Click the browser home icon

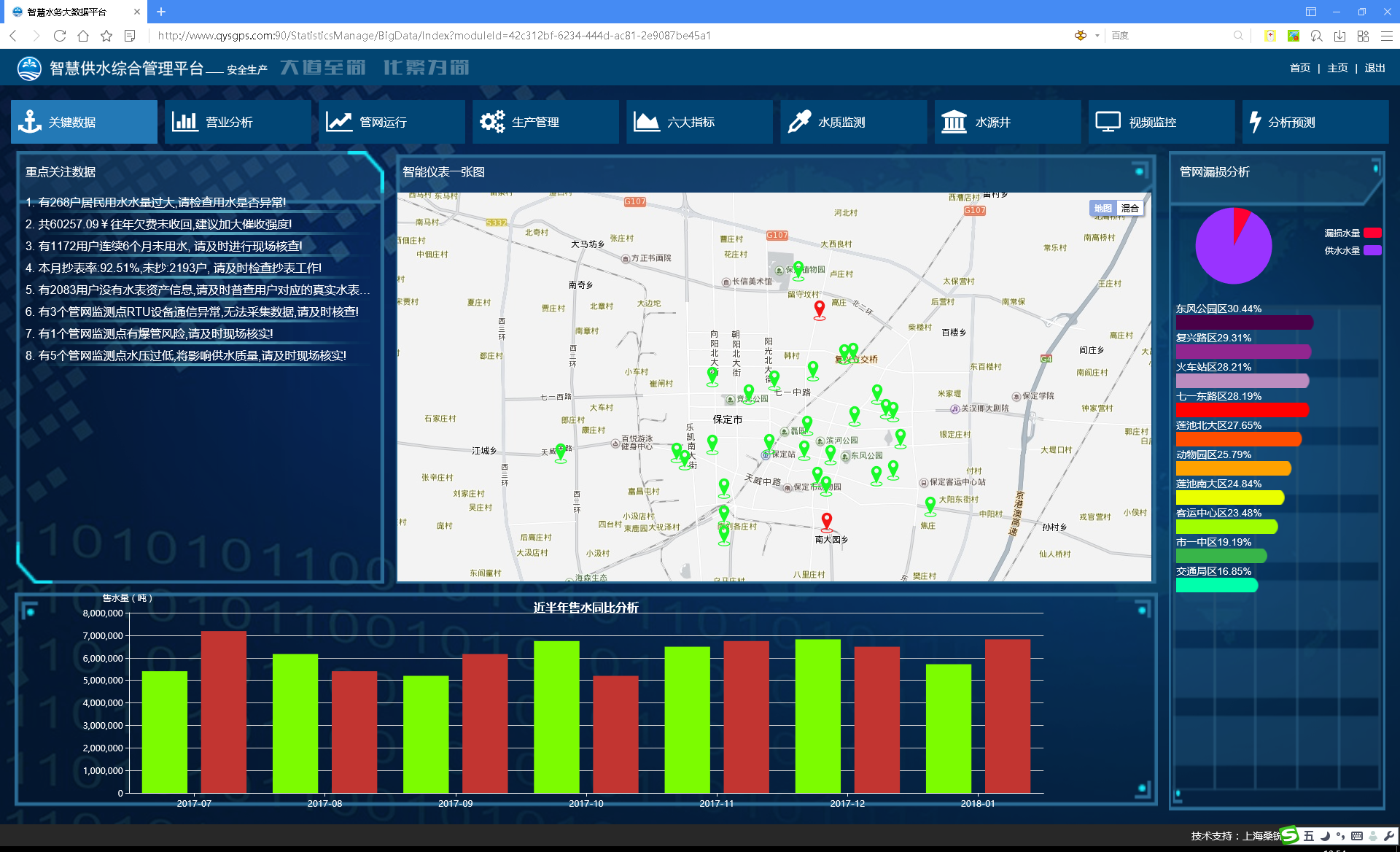coord(83,36)
